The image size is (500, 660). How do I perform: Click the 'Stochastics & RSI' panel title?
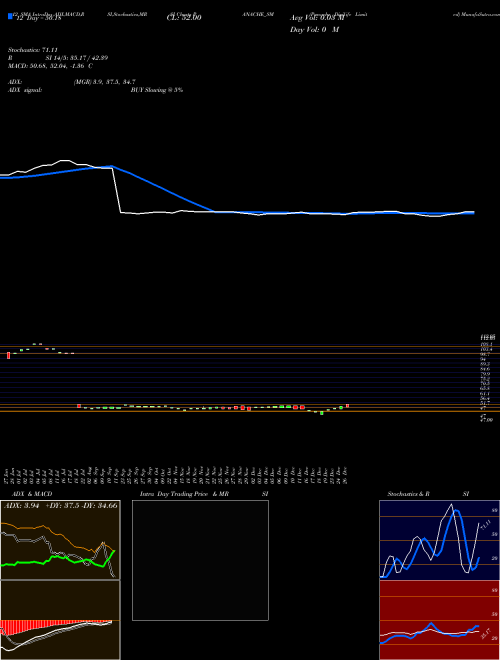[428, 494]
